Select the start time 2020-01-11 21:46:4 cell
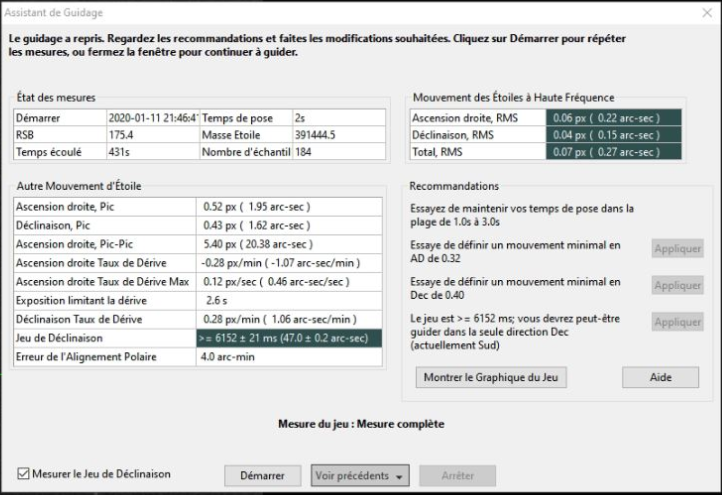Viewport: 722px width, 495px height. (x=153, y=118)
